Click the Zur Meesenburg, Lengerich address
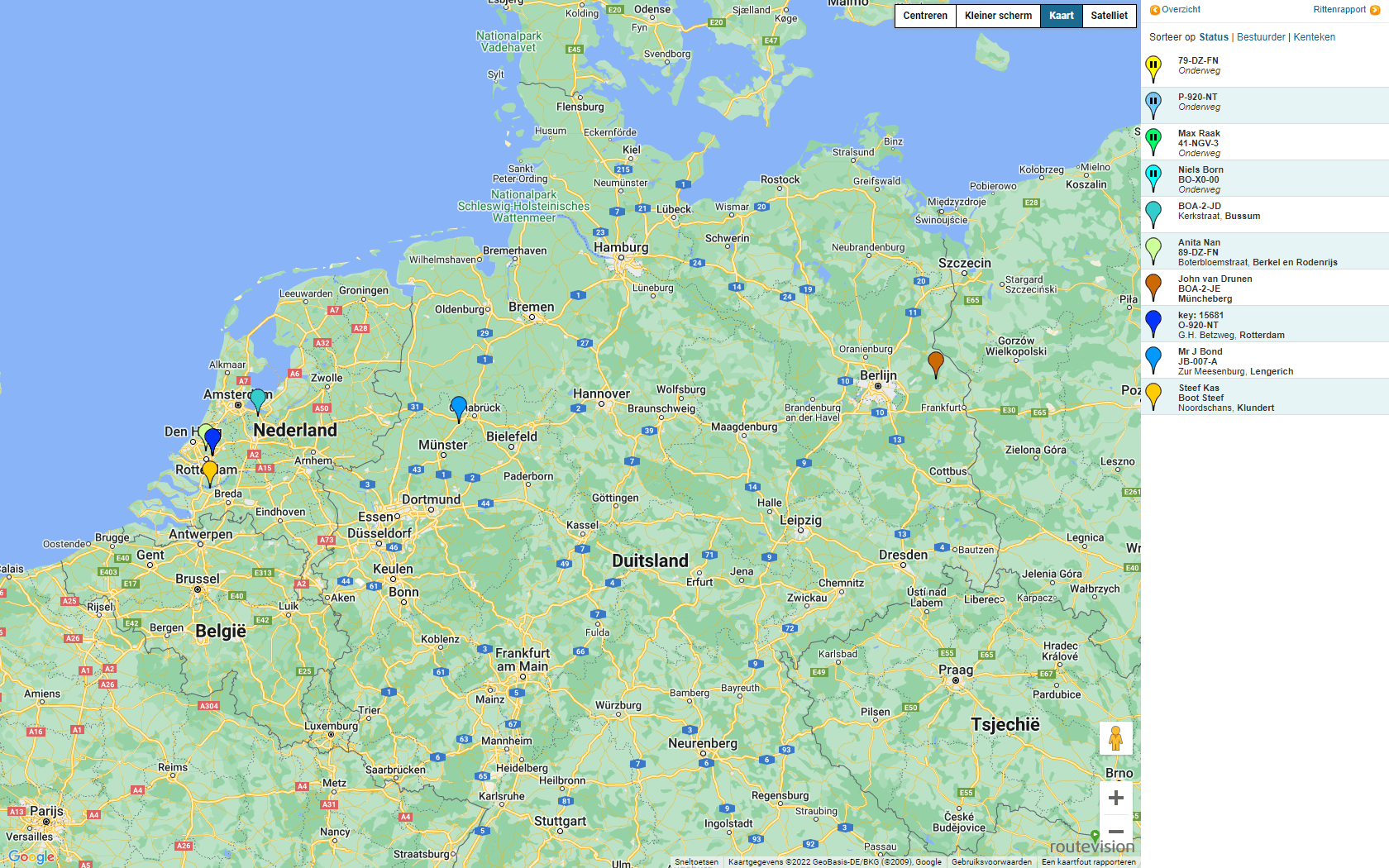The height and width of the screenshot is (868, 1389). [x=1235, y=372]
